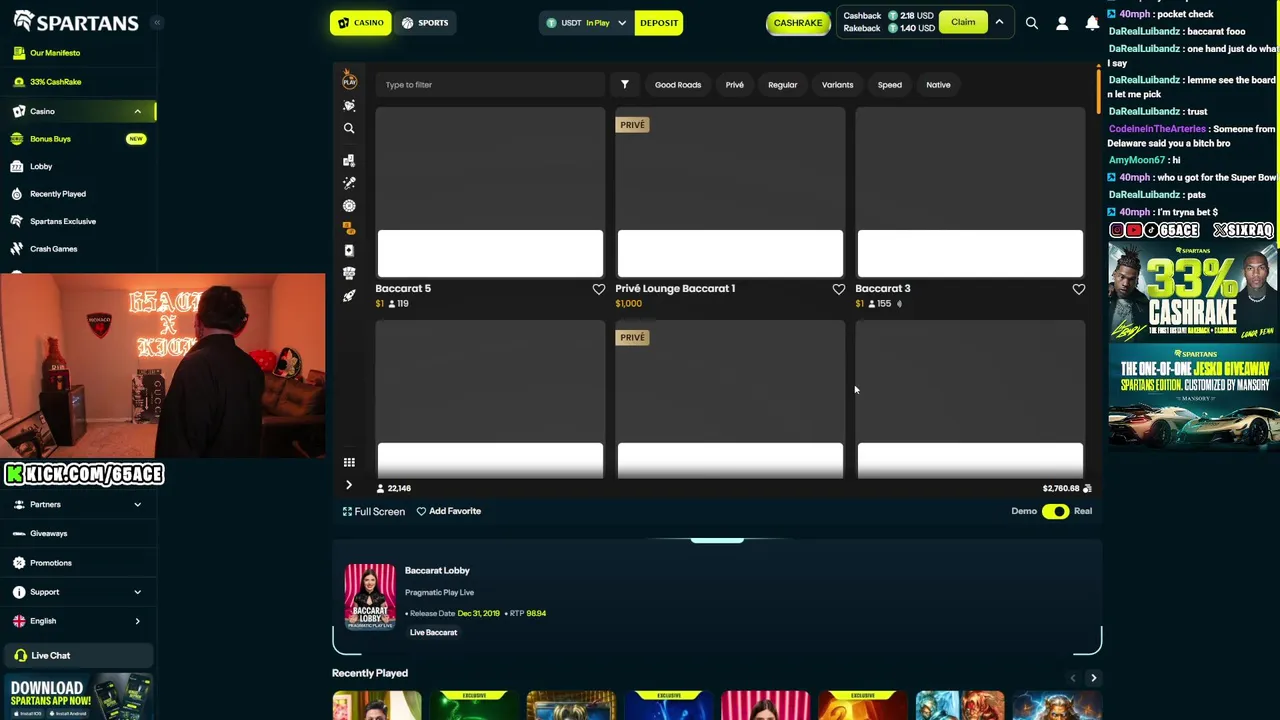The width and height of the screenshot is (1280, 720).
Task: Expand the game sidebar with the right chevron
Action: coord(349,485)
